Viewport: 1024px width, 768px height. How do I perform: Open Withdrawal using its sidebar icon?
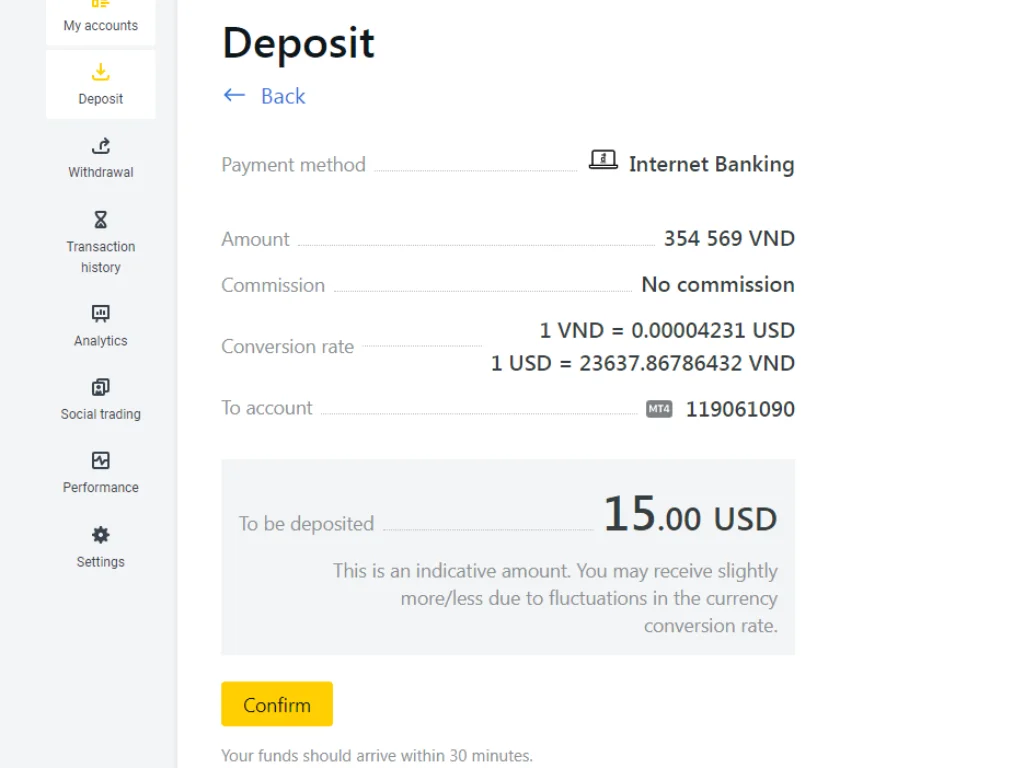click(100, 146)
